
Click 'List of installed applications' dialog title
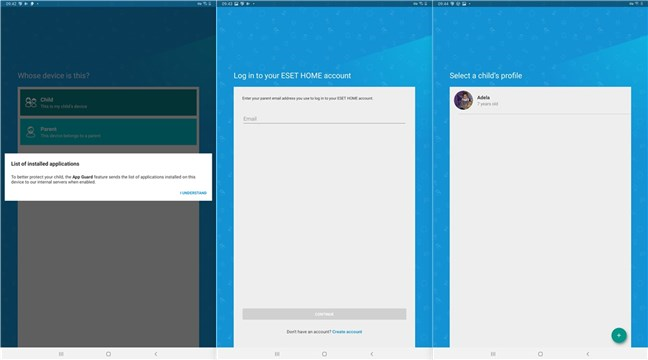[x=45, y=164]
